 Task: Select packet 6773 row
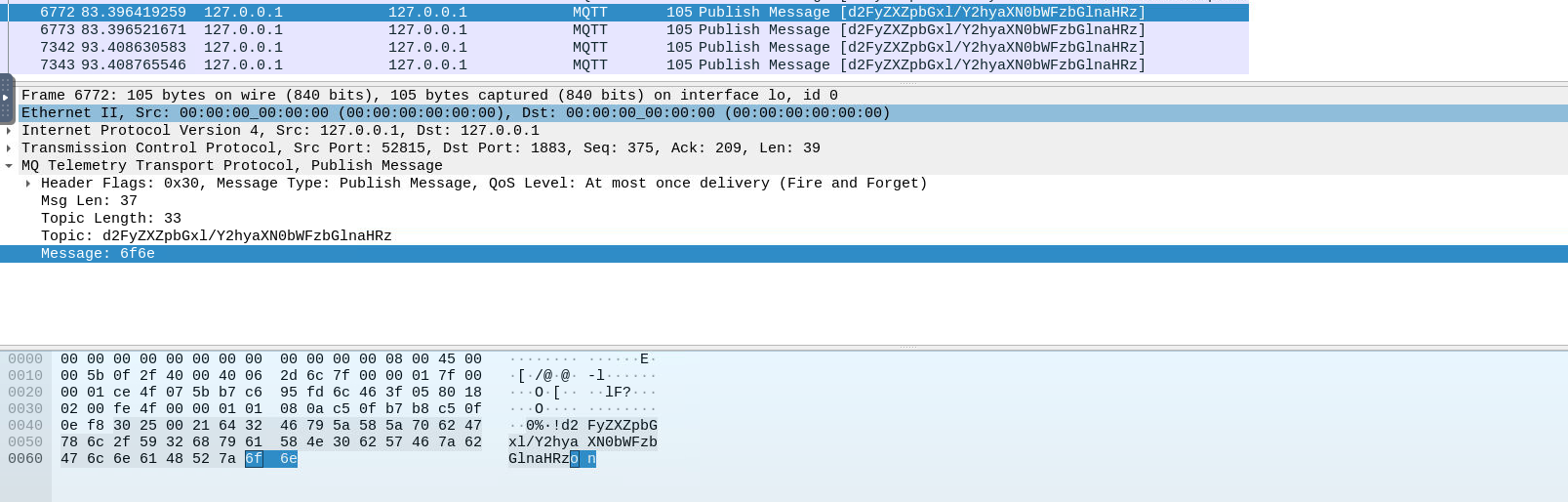point(624,30)
